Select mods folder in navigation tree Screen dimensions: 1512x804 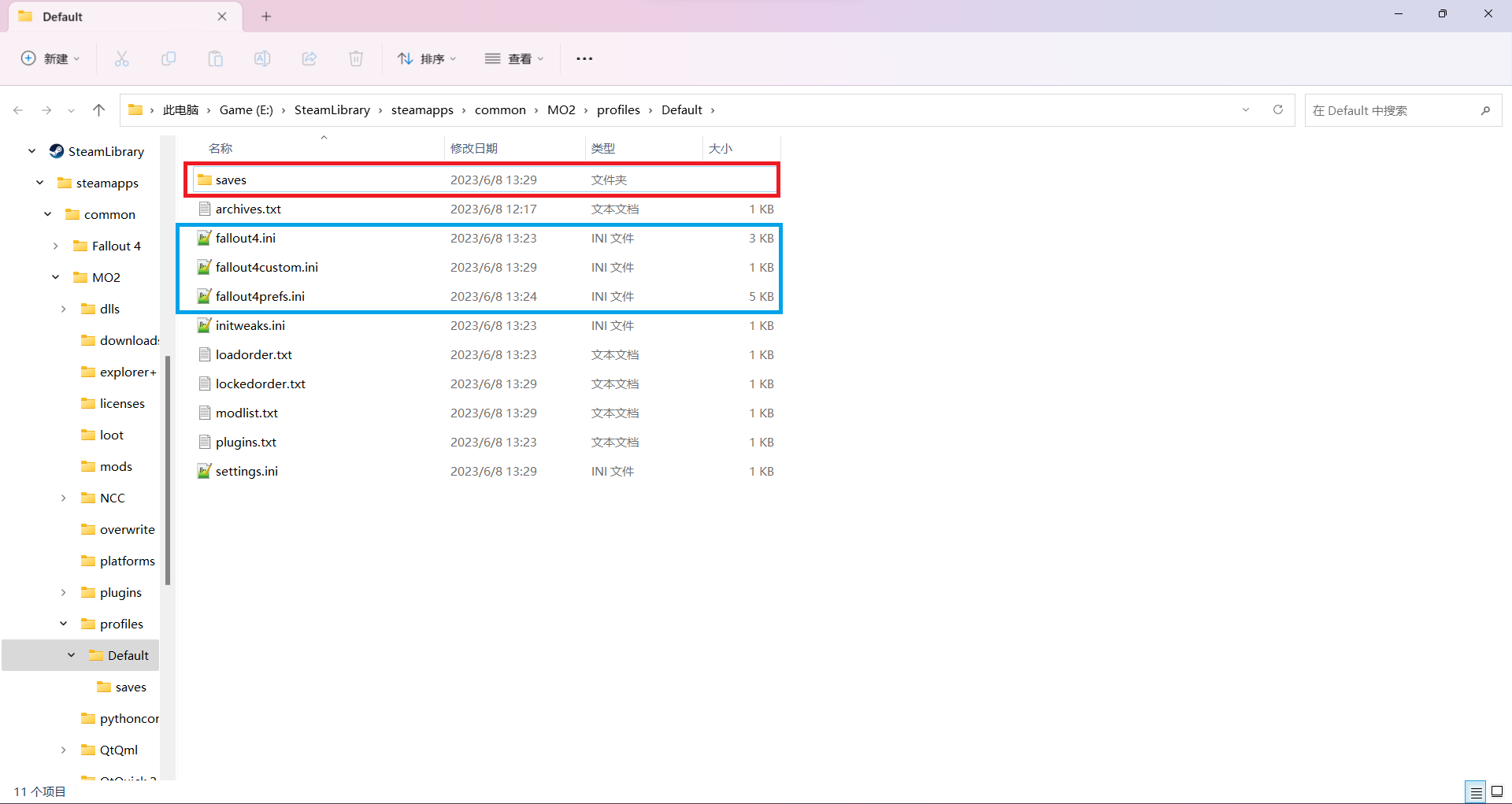tap(116, 466)
